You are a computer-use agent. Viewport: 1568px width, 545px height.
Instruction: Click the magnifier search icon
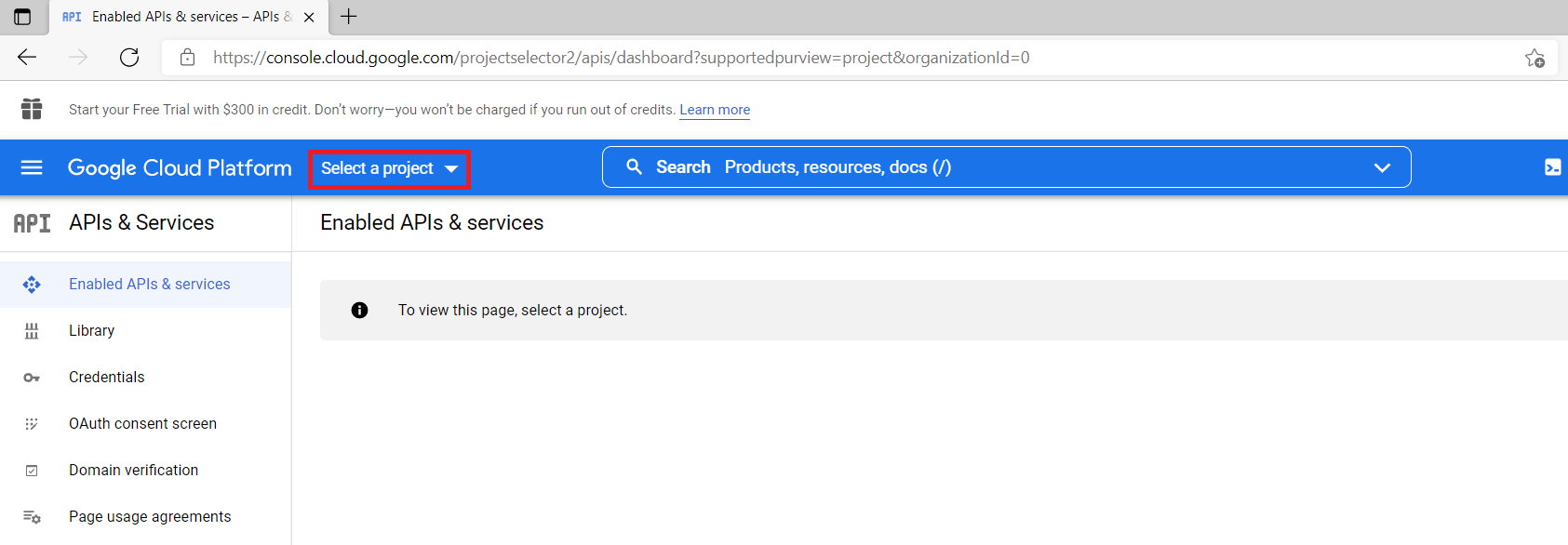tap(634, 167)
